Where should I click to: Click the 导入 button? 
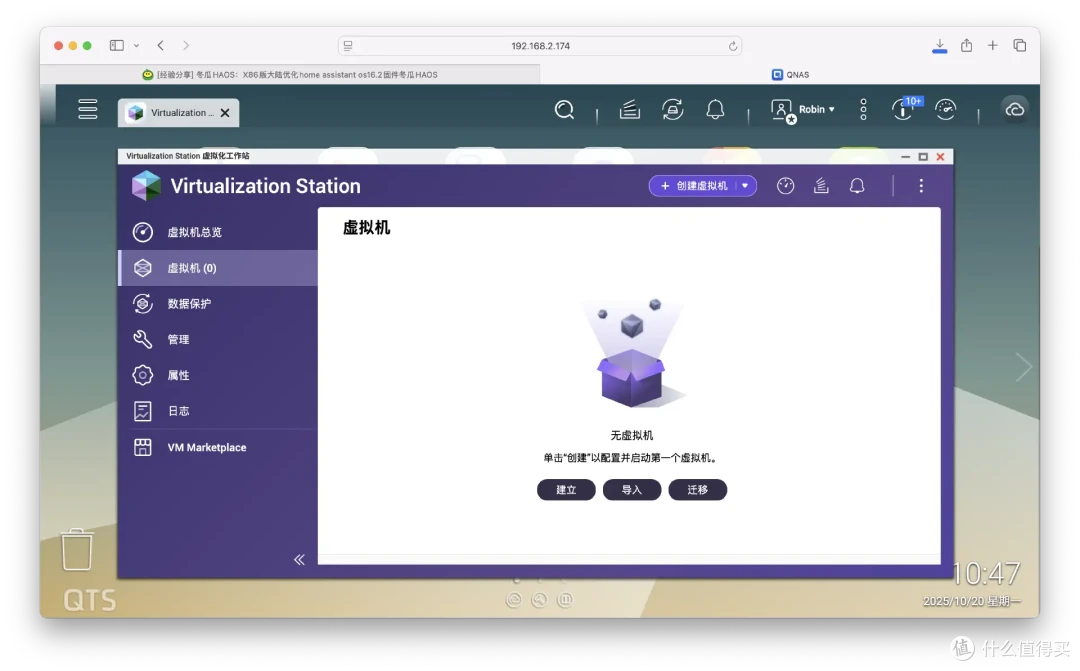tap(632, 490)
